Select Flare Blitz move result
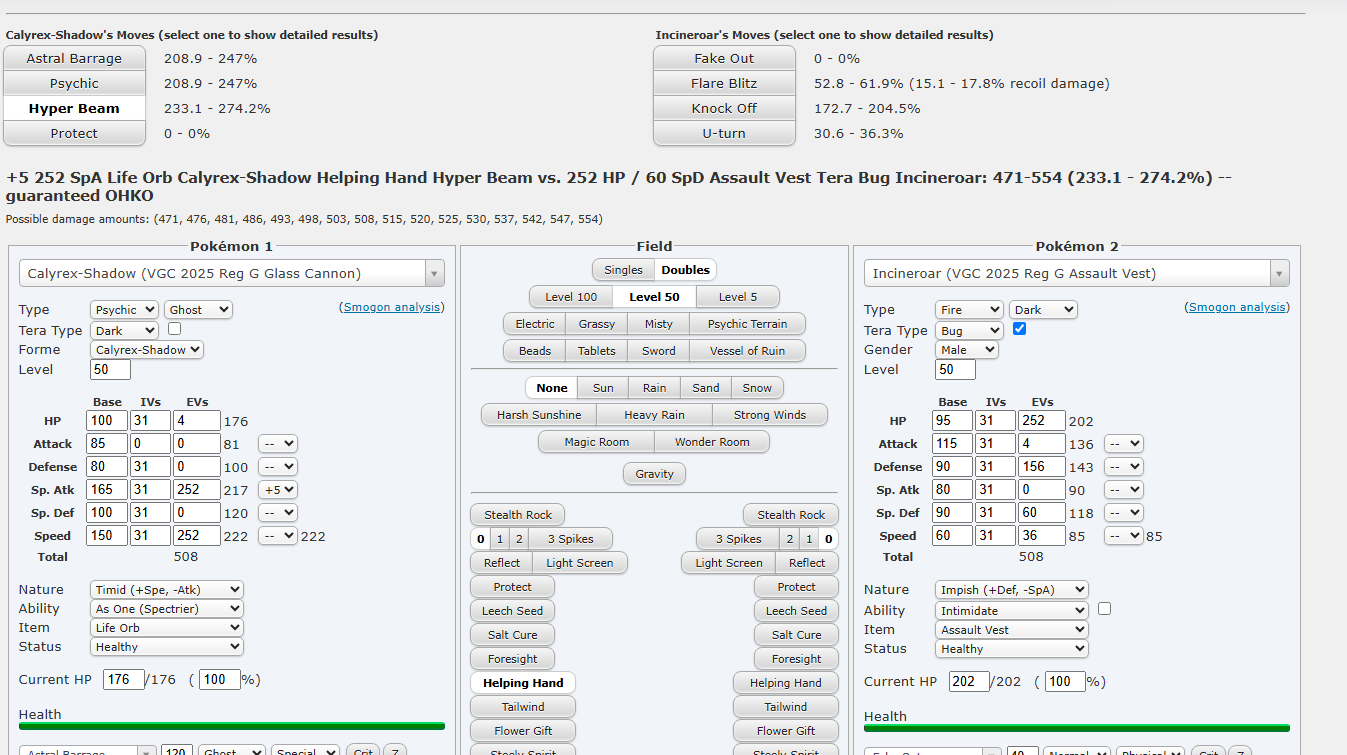Image resolution: width=1347 pixels, height=755 pixels. coord(724,84)
